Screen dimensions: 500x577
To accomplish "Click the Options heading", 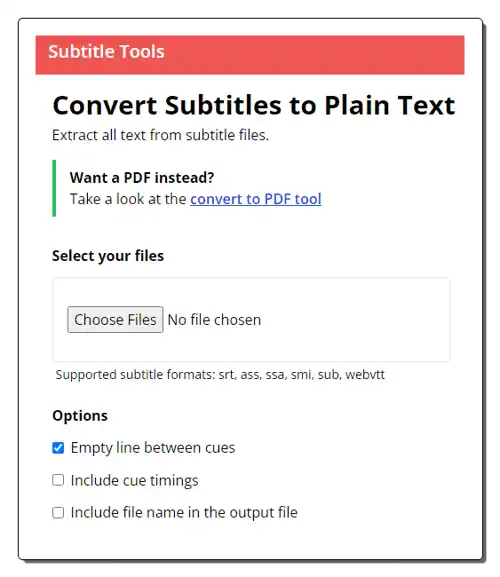I will pyautogui.click(x=80, y=415).
